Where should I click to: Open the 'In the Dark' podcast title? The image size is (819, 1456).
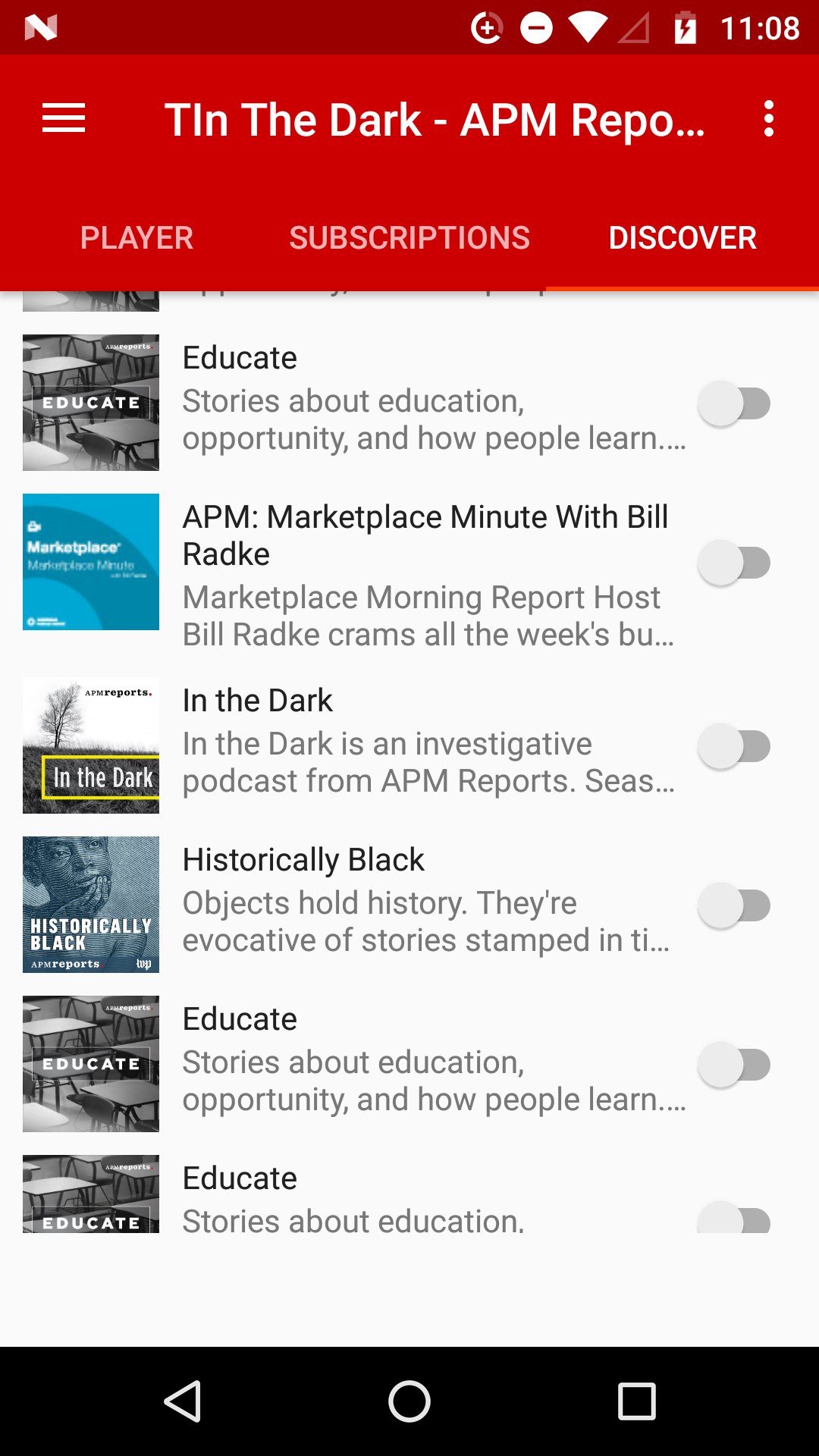click(258, 701)
